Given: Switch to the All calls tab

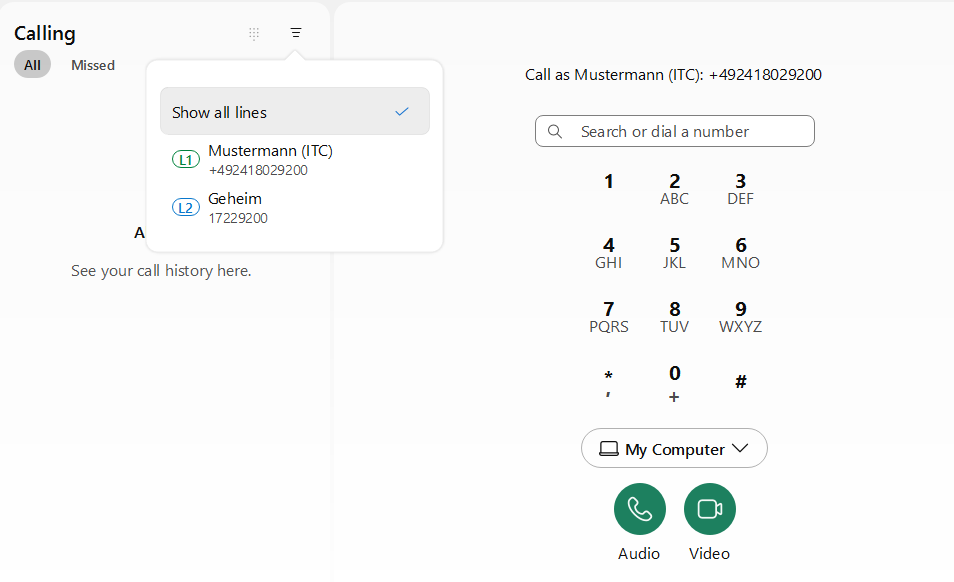Looking at the screenshot, I should pyautogui.click(x=32, y=65).
